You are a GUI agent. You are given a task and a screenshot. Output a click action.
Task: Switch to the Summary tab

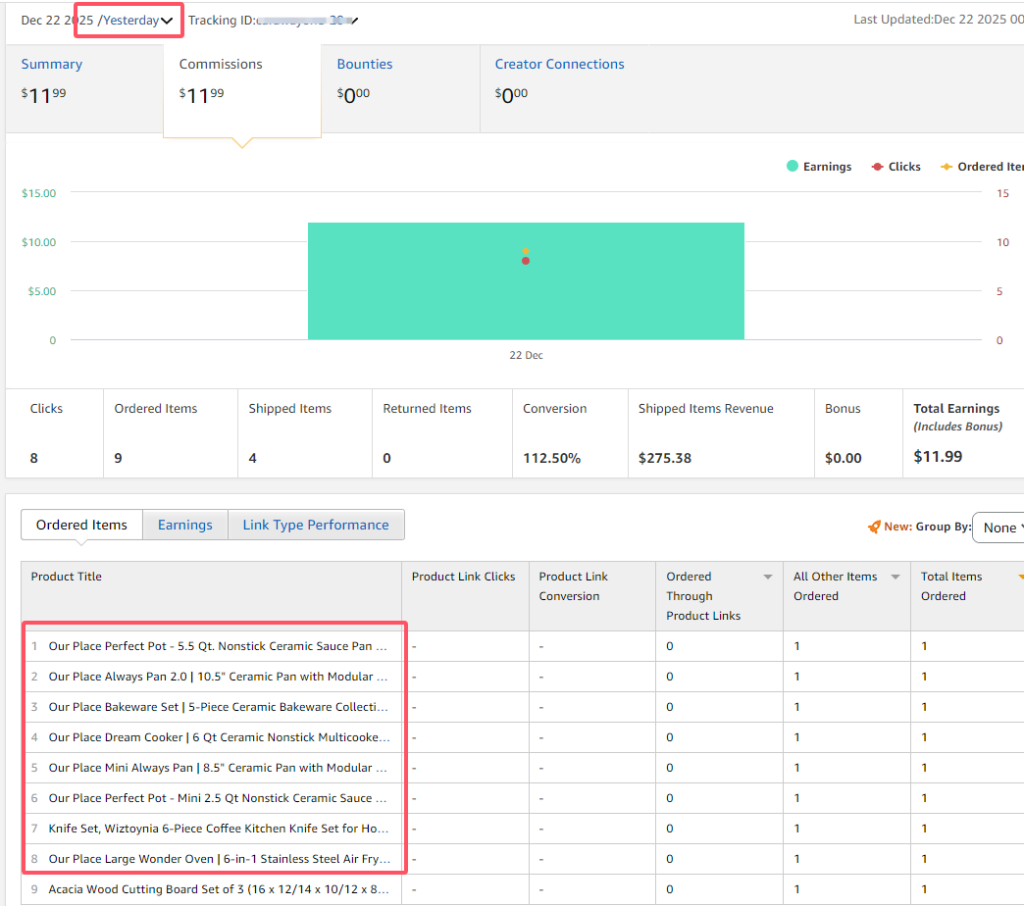click(52, 64)
